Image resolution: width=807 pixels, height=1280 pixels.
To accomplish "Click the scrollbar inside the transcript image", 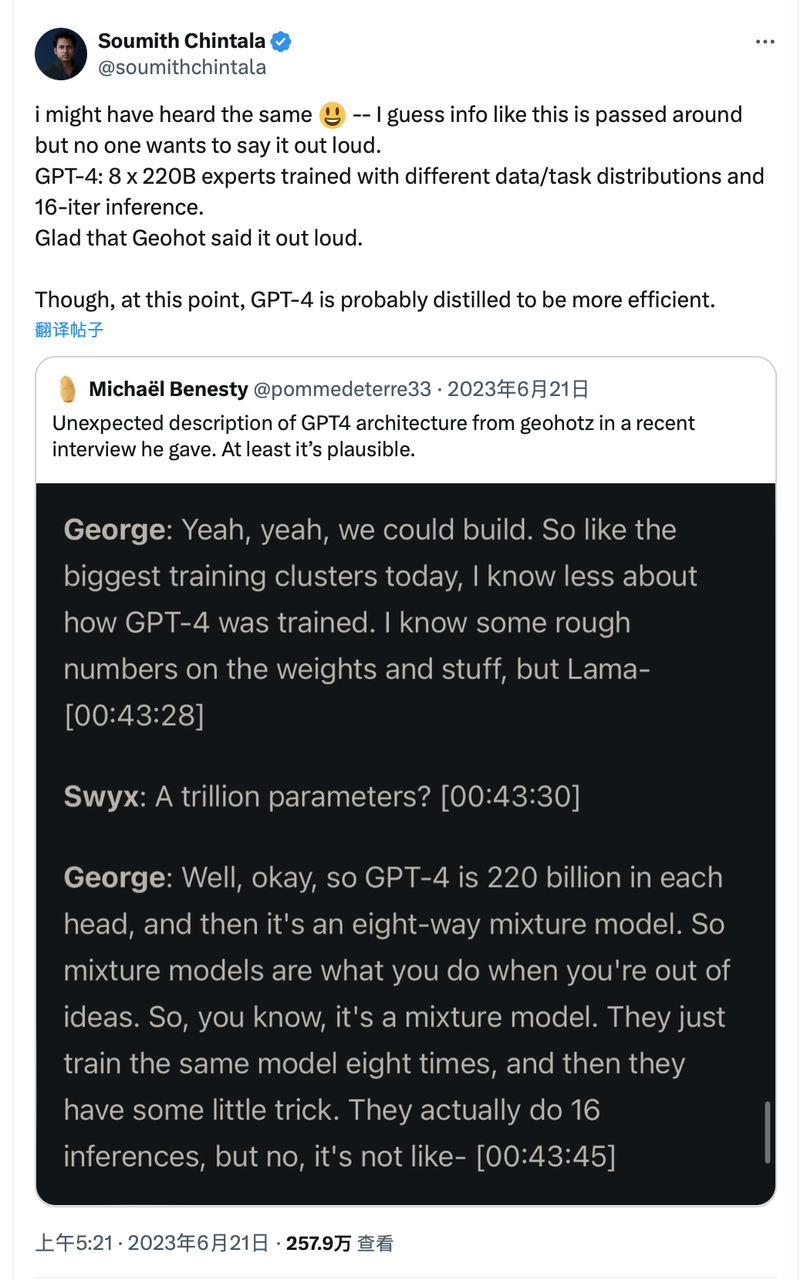I will (x=767, y=1132).
